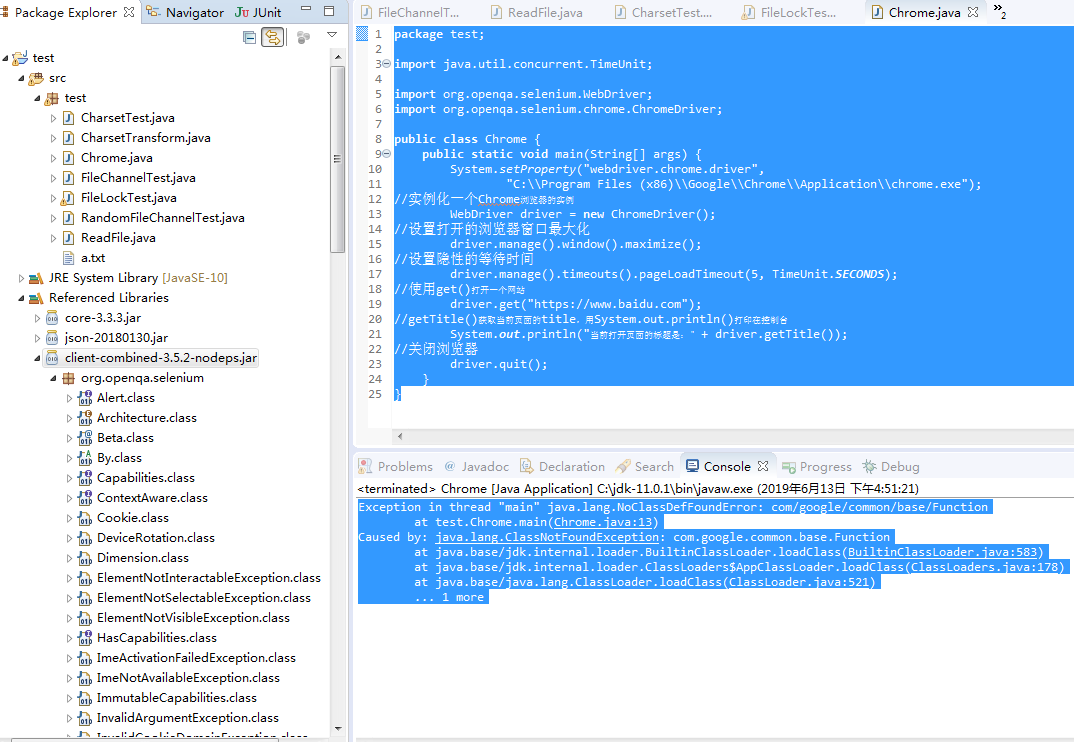Toggle Link with Editor in Package Explorer

pyautogui.click(x=273, y=37)
